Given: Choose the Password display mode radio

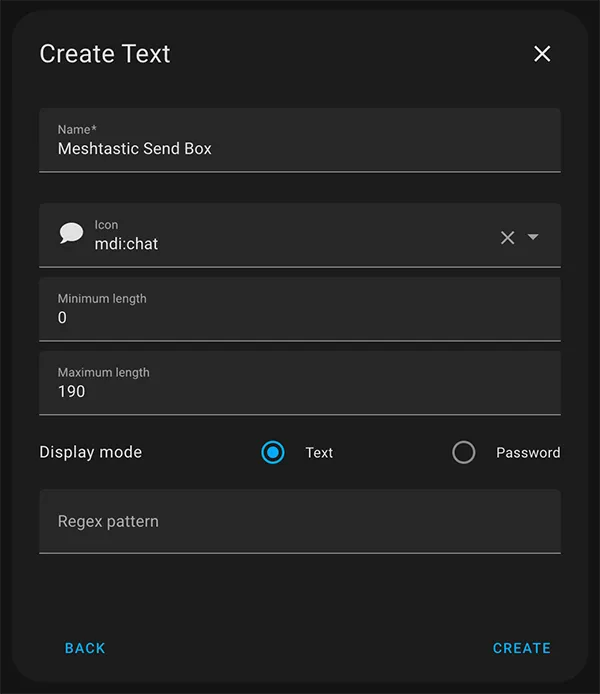Looking at the screenshot, I should click(464, 452).
